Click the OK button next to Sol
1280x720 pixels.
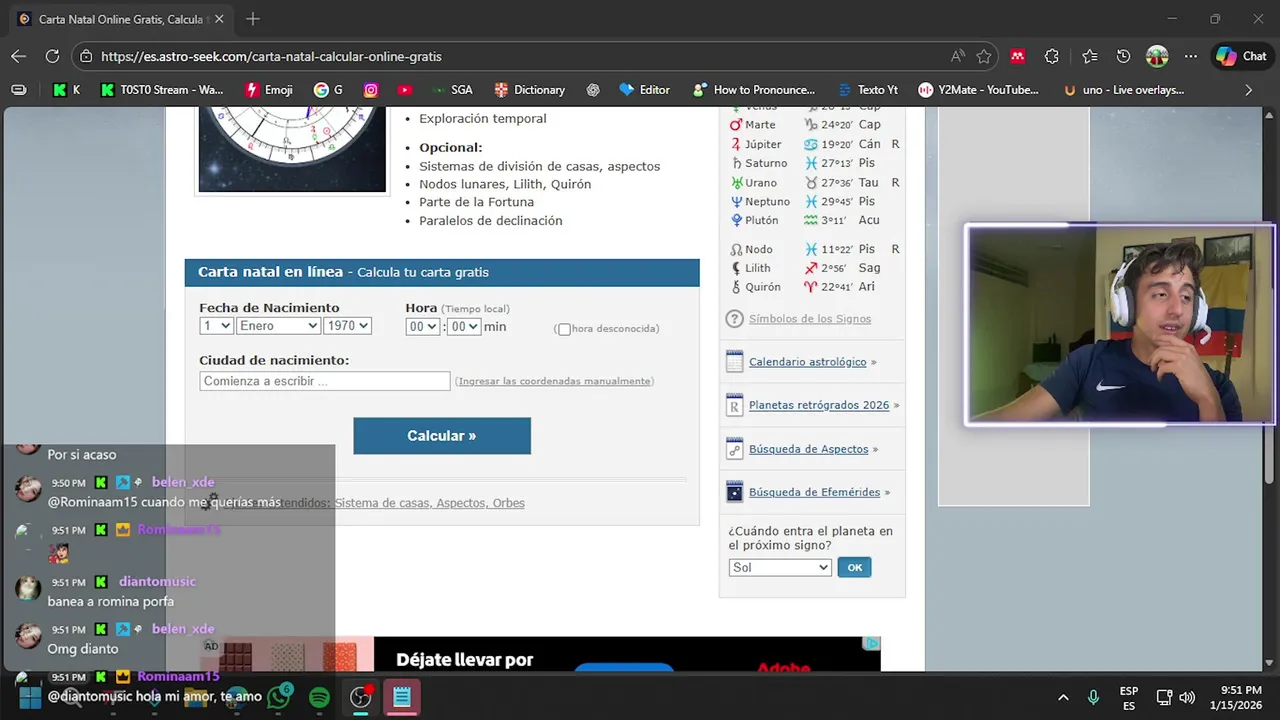pyautogui.click(x=855, y=567)
